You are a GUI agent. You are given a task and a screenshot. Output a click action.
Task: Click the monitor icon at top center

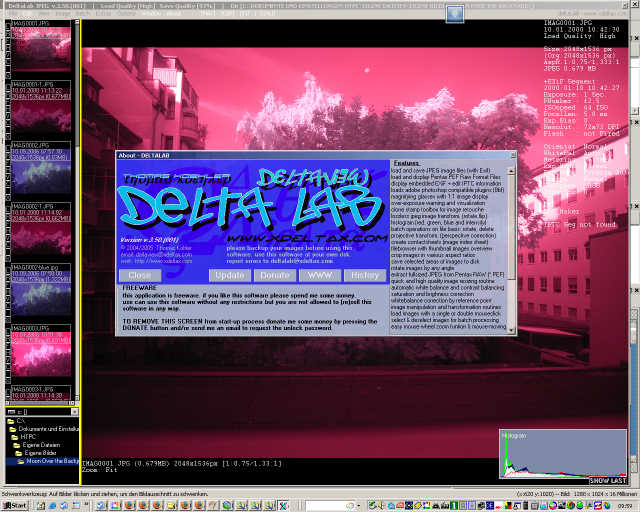[455, 14]
